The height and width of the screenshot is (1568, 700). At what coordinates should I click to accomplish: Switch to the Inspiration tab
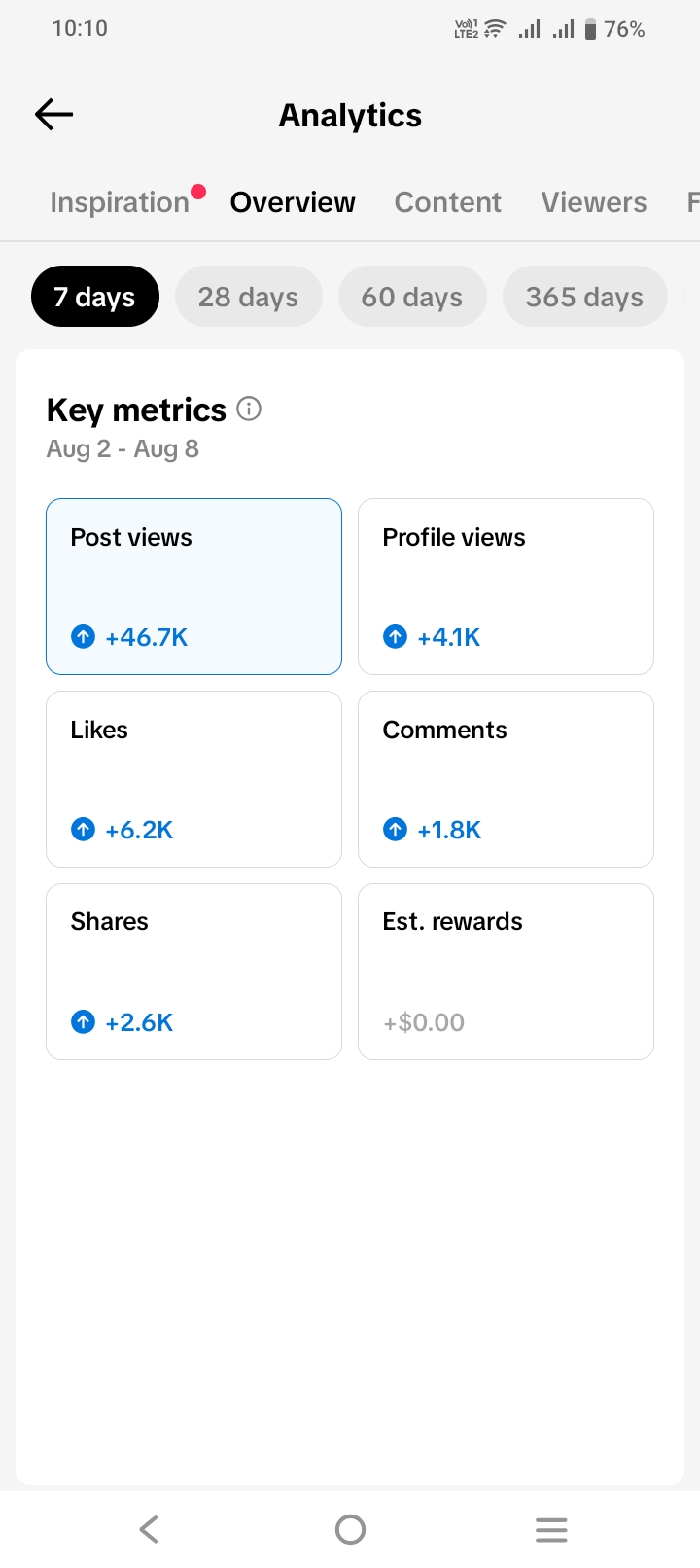(120, 202)
